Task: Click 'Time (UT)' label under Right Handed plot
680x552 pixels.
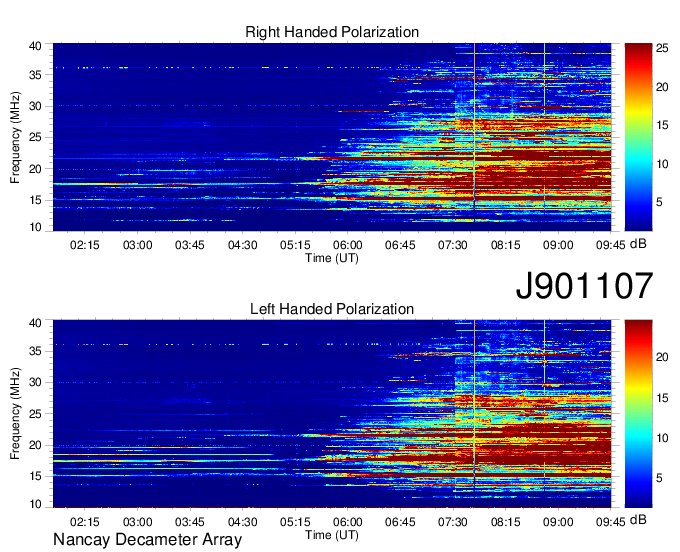Action: tap(332, 258)
